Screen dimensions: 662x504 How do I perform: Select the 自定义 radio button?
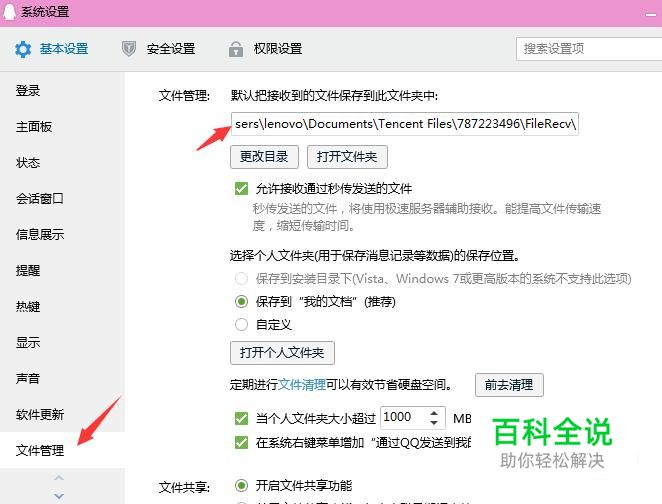[x=241, y=325]
